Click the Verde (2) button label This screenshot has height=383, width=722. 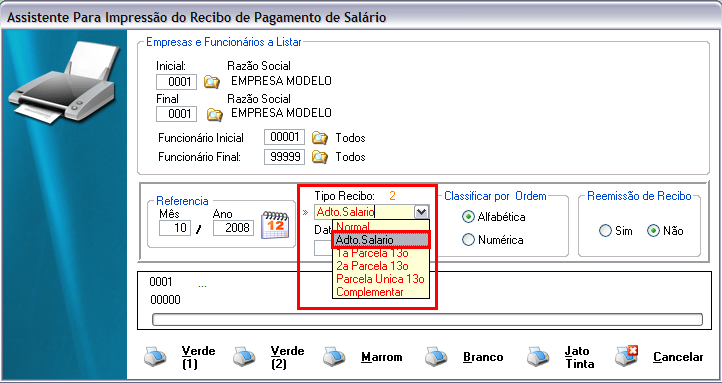[287, 357]
